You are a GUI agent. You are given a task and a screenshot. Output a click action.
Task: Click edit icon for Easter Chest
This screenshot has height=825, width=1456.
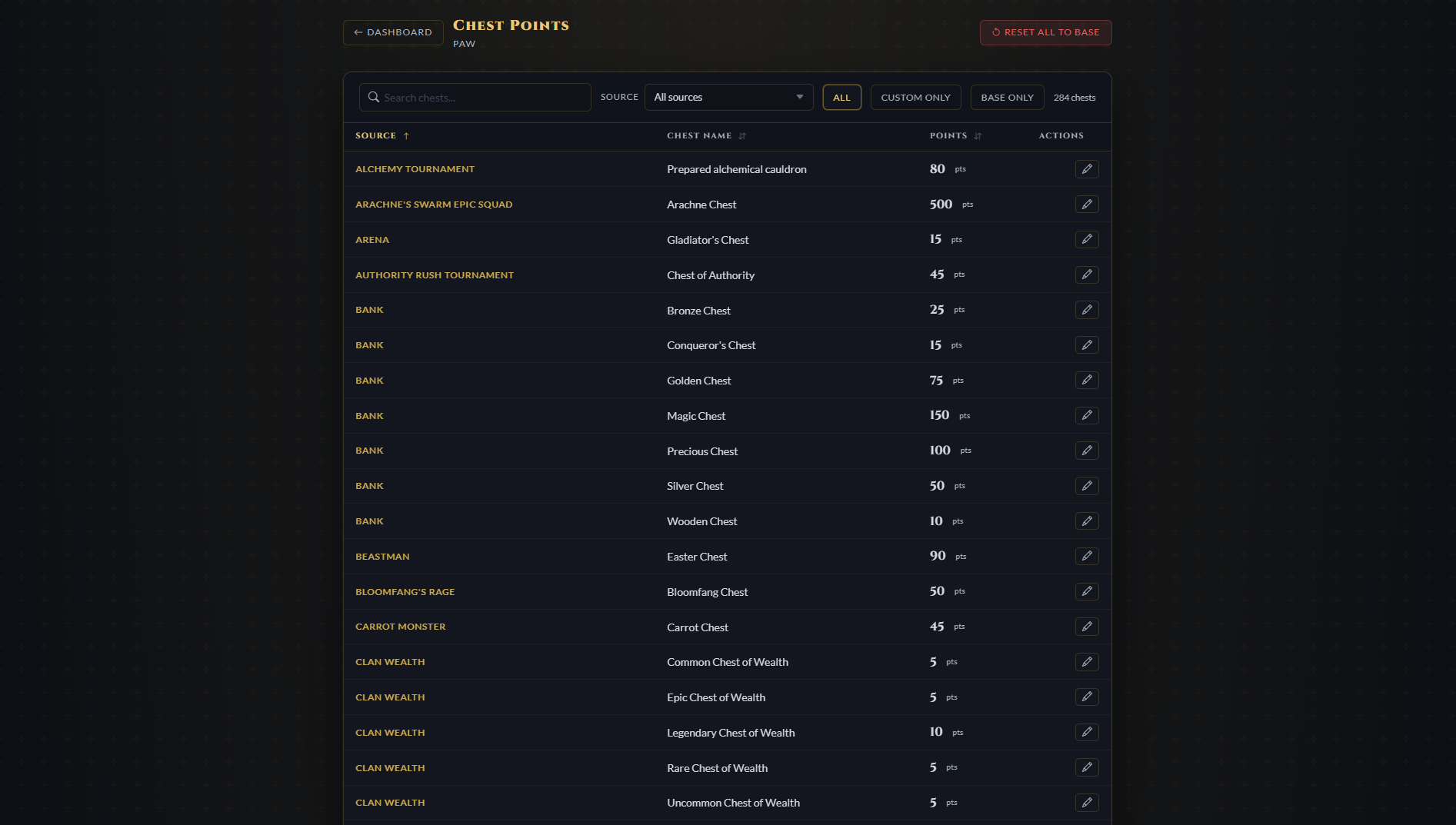tap(1087, 556)
